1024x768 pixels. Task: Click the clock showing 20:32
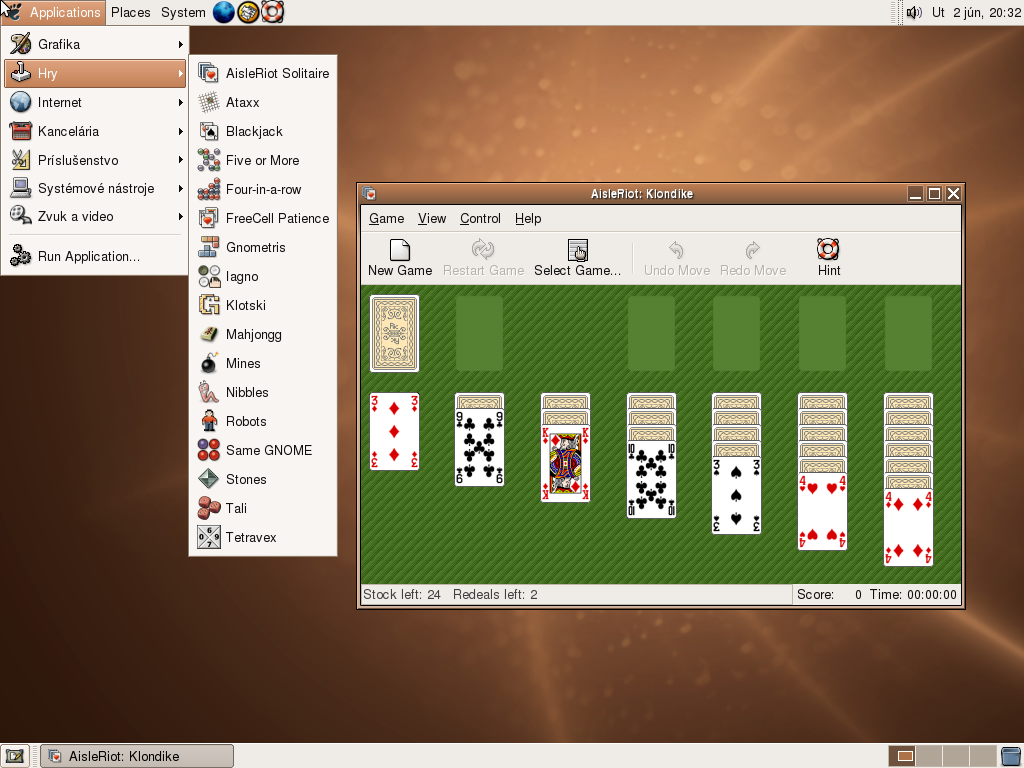(x=976, y=12)
